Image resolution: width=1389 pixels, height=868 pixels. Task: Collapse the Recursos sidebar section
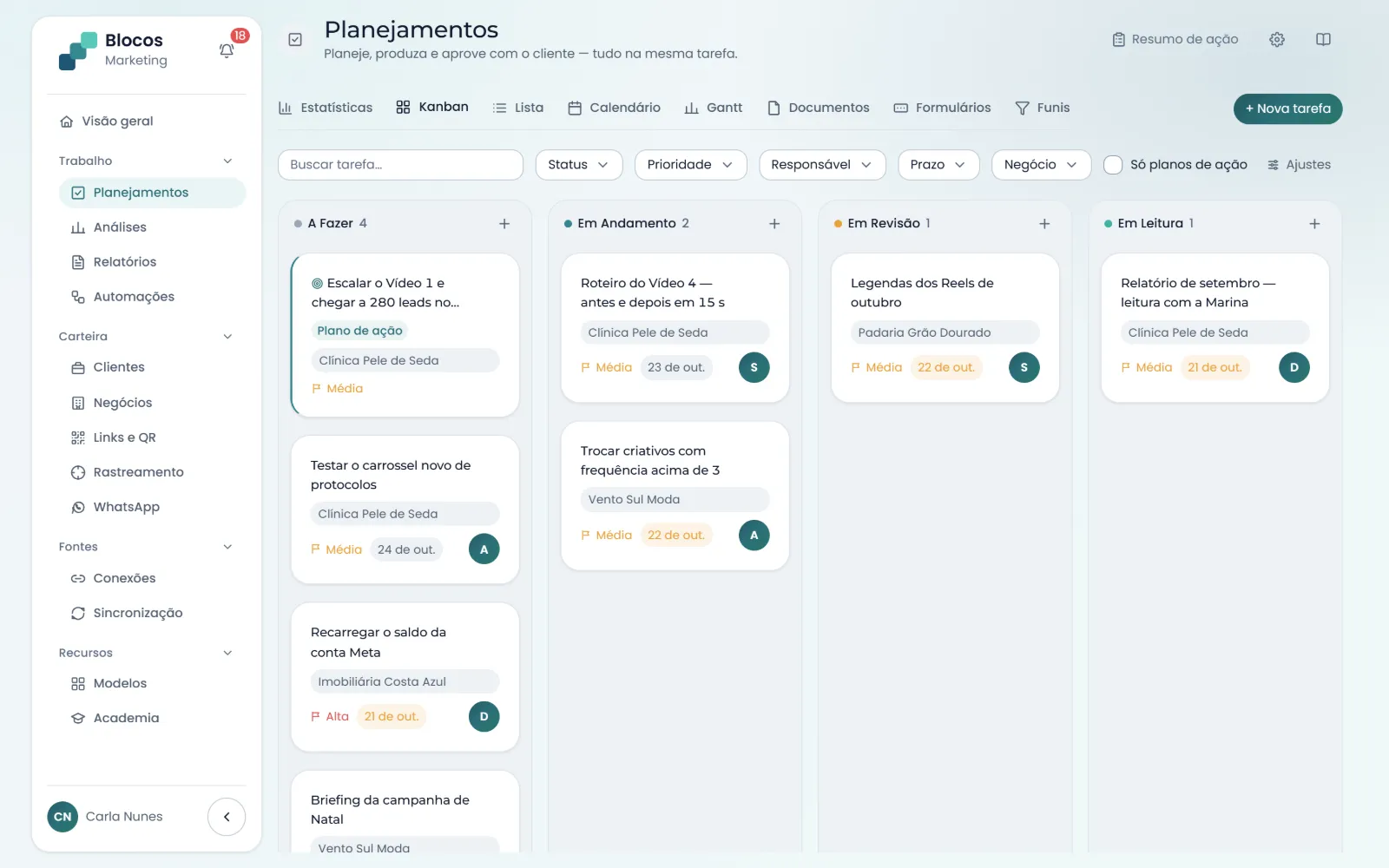click(227, 653)
